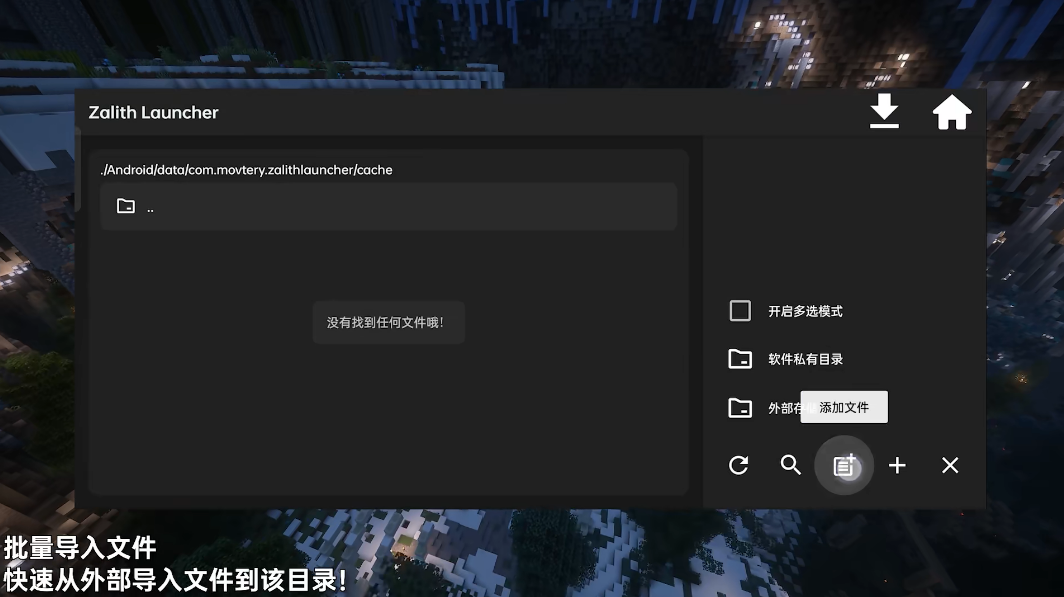
Task: Click the folder icon on the parent directory row
Action: 126,206
